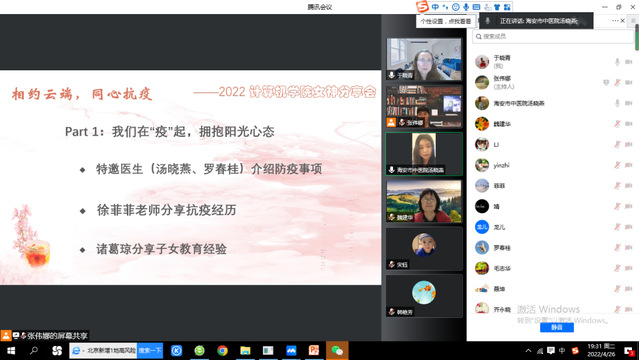The width and height of the screenshot is (639, 360).
Task: Expand hidden system tray icons chevron
Action: (528, 351)
